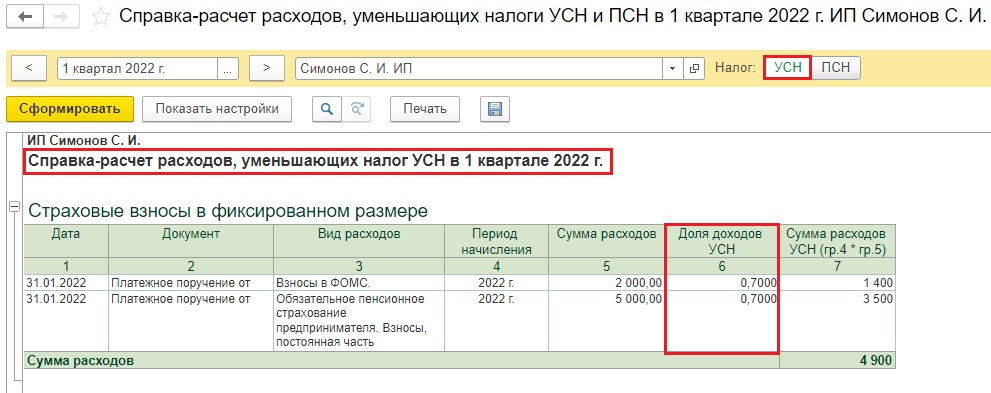Select the УСН expense cell 1 400
This screenshot has height=393, width=991.
(837, 282)
